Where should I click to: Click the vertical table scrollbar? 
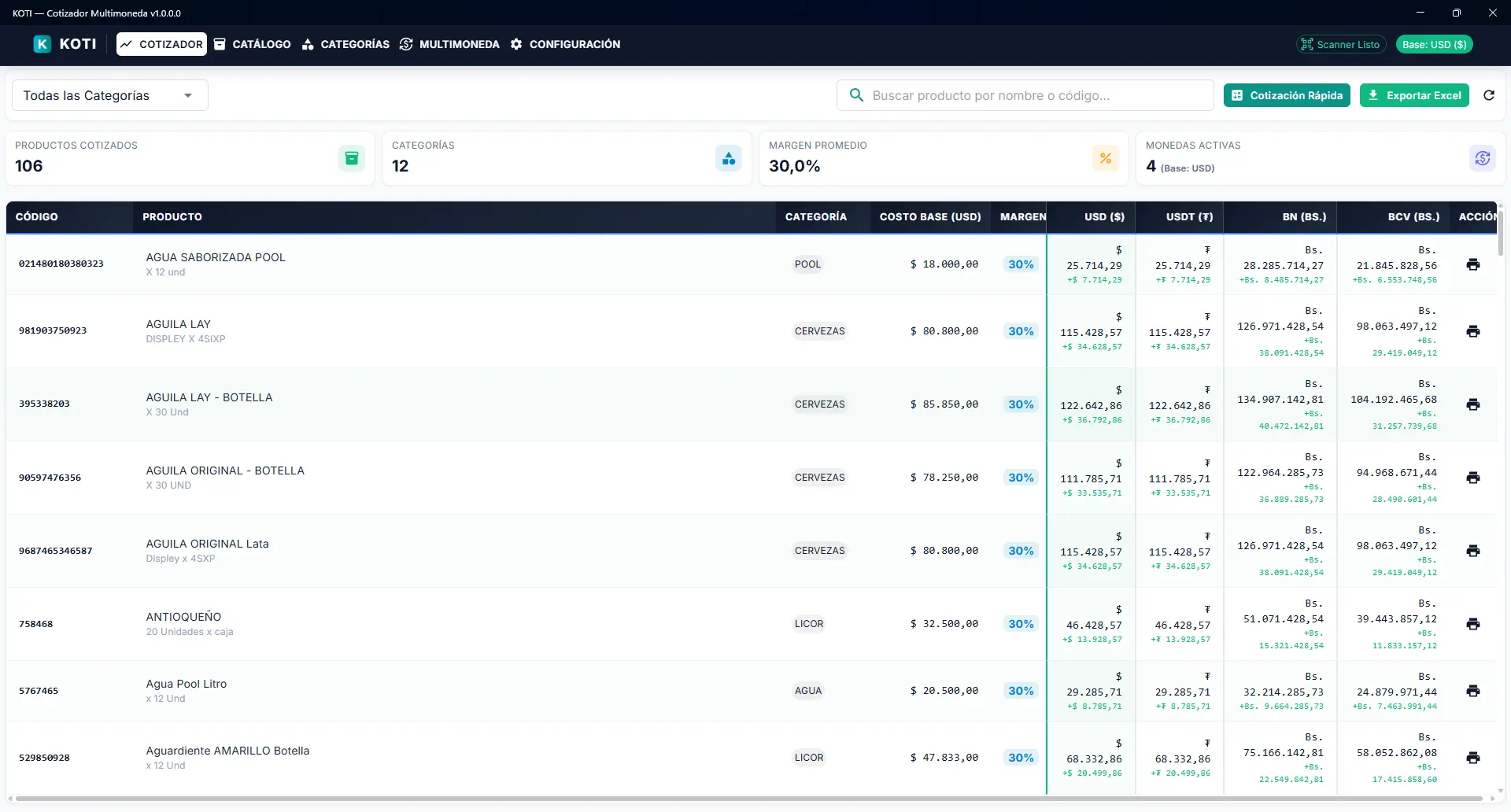point(1501,232)
